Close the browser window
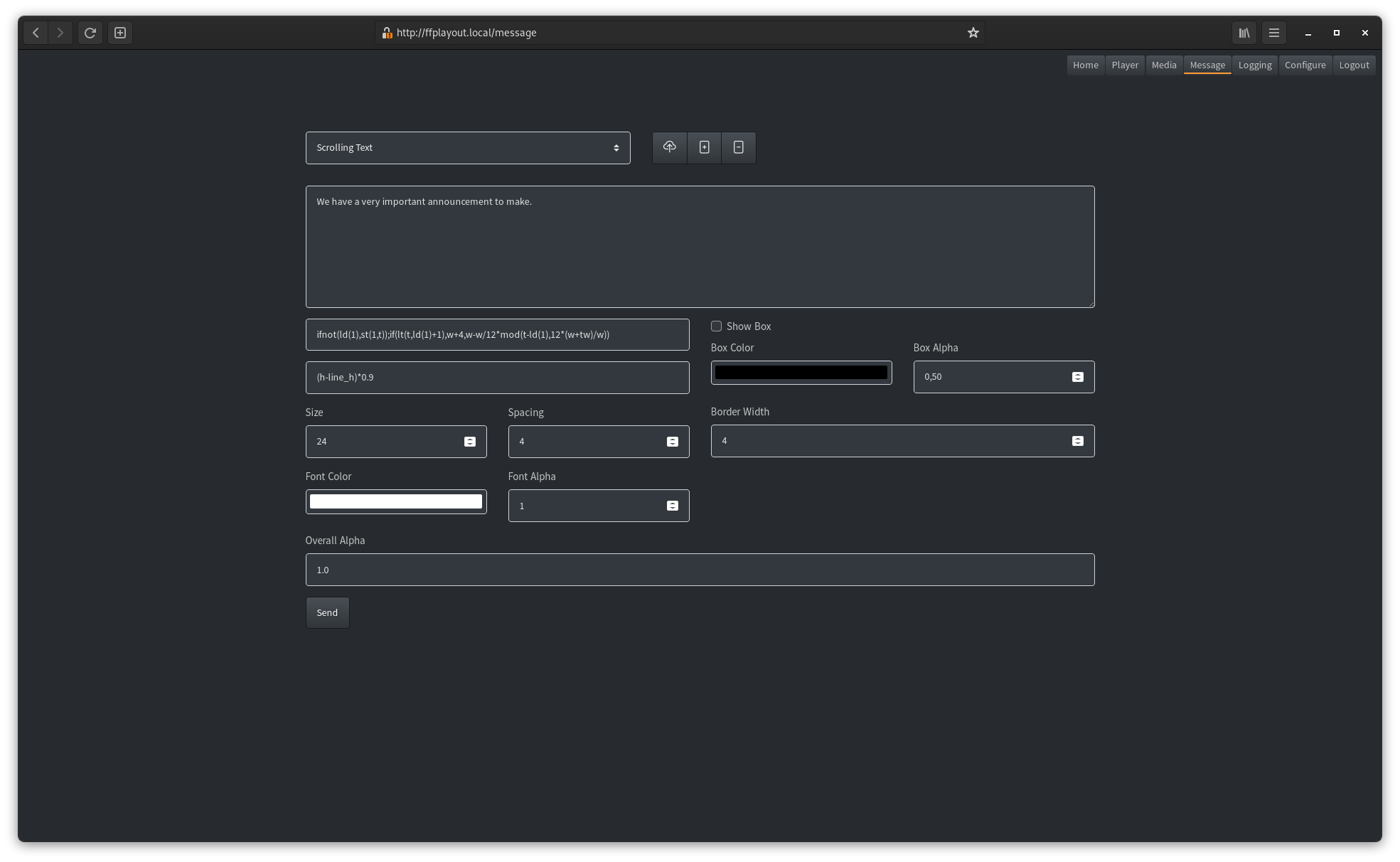The image size is (1400, 862). click(1365, 33)
